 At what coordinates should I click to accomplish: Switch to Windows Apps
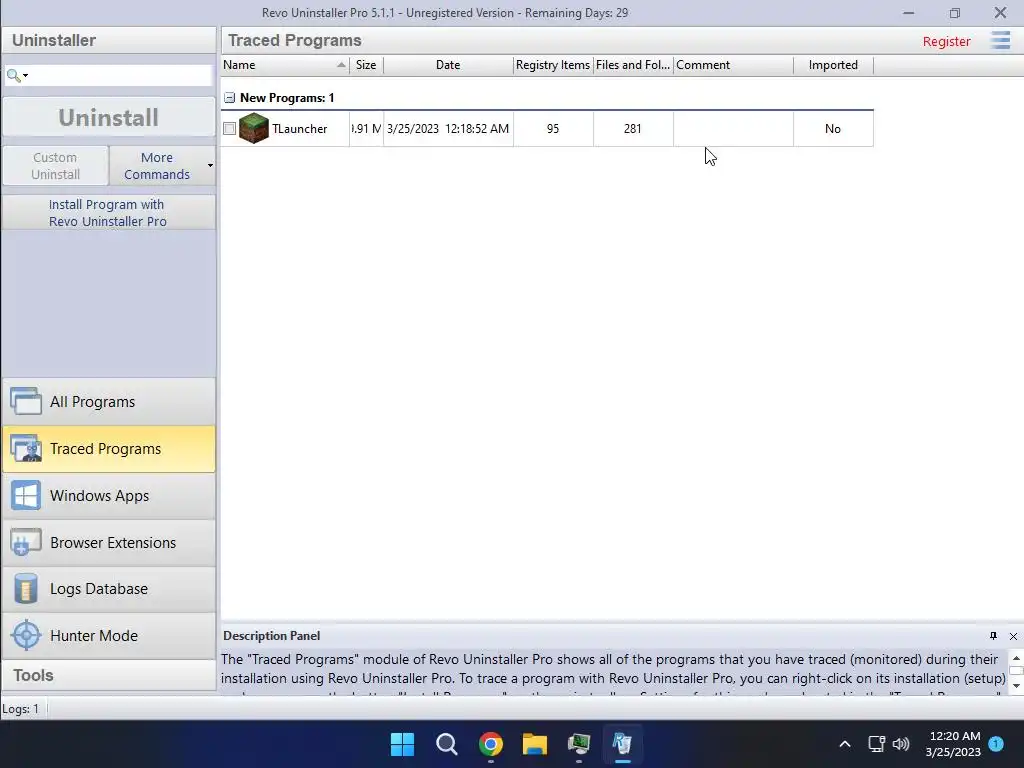click(x=109, y=496)
